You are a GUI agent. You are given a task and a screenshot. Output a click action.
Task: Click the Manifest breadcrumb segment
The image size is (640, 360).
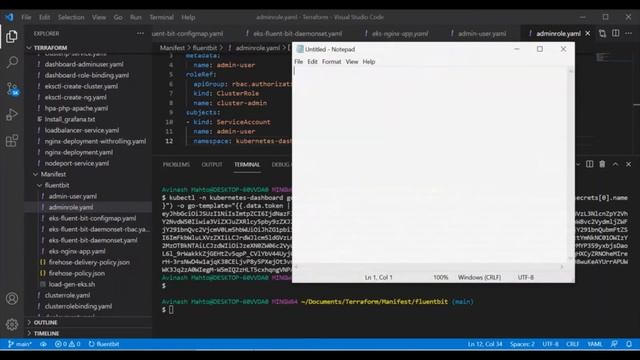click(172, 48)
